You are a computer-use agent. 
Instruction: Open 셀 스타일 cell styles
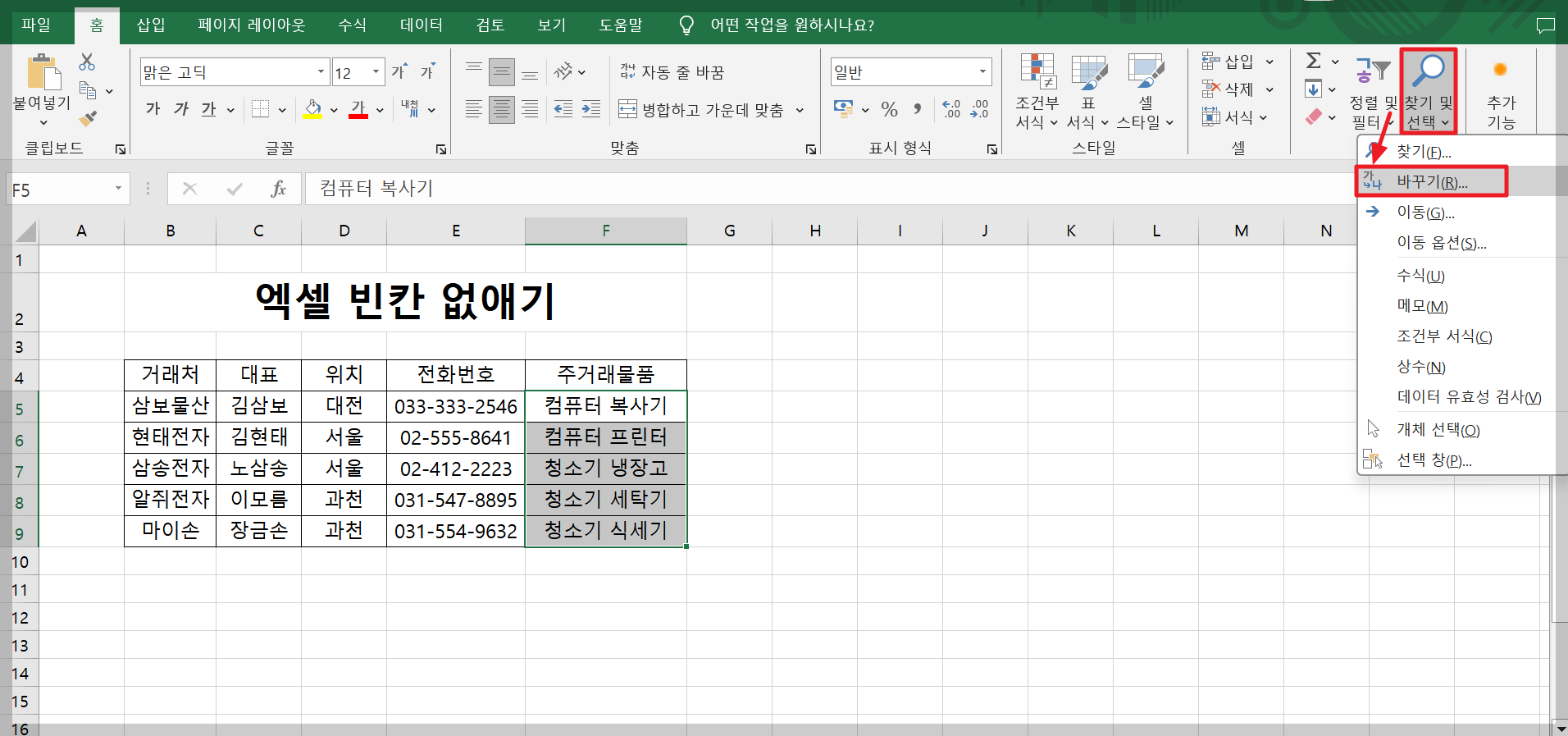click(1146, 91)
